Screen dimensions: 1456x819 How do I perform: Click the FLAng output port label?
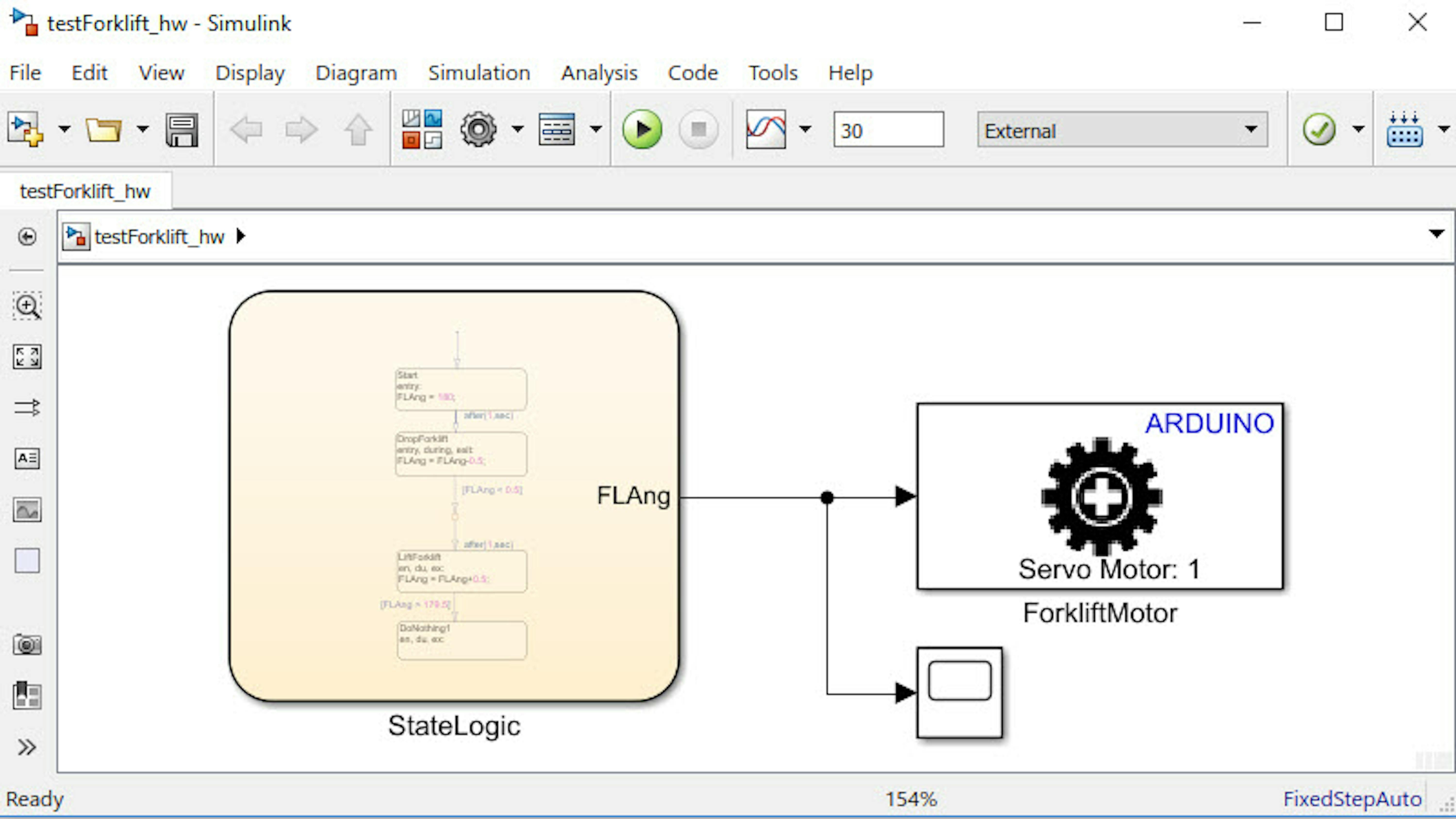(634, 496)
